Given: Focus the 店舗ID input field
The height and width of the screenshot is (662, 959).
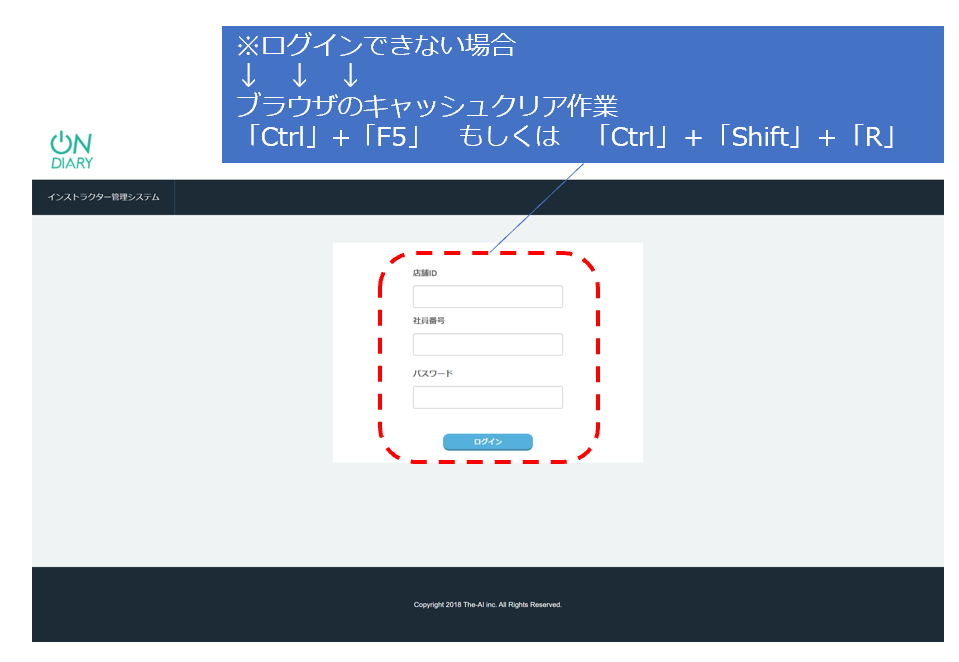Looking at the screenshot, I should coord(487,297).
